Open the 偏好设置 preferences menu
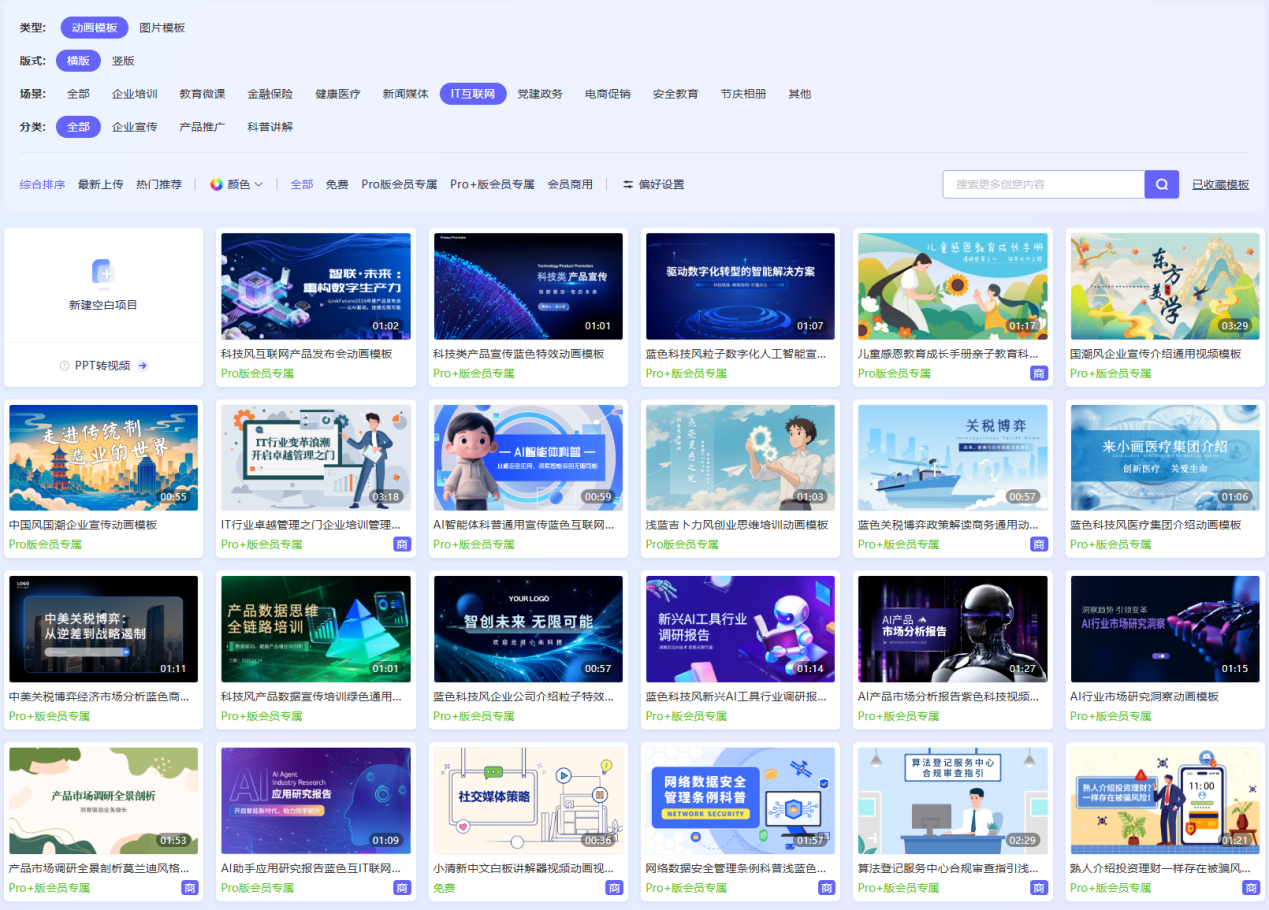Image resolution: width=1269 pixels, height=910 pixels. [661, 185]
